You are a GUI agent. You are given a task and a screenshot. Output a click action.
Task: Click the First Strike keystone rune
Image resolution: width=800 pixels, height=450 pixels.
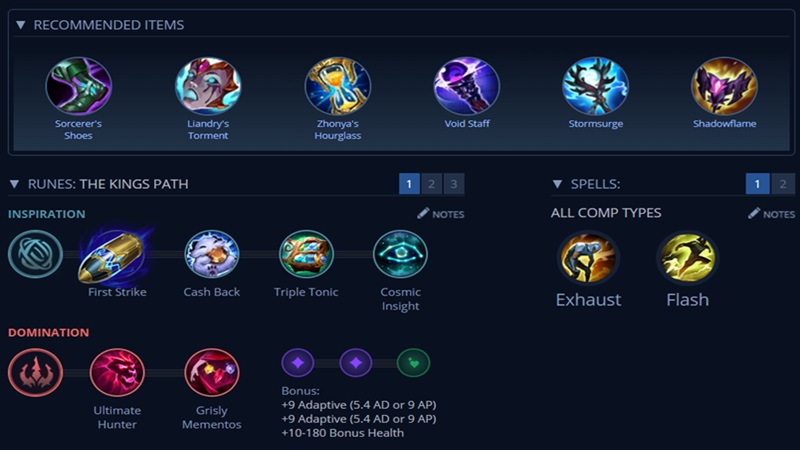tap(116, 256)
